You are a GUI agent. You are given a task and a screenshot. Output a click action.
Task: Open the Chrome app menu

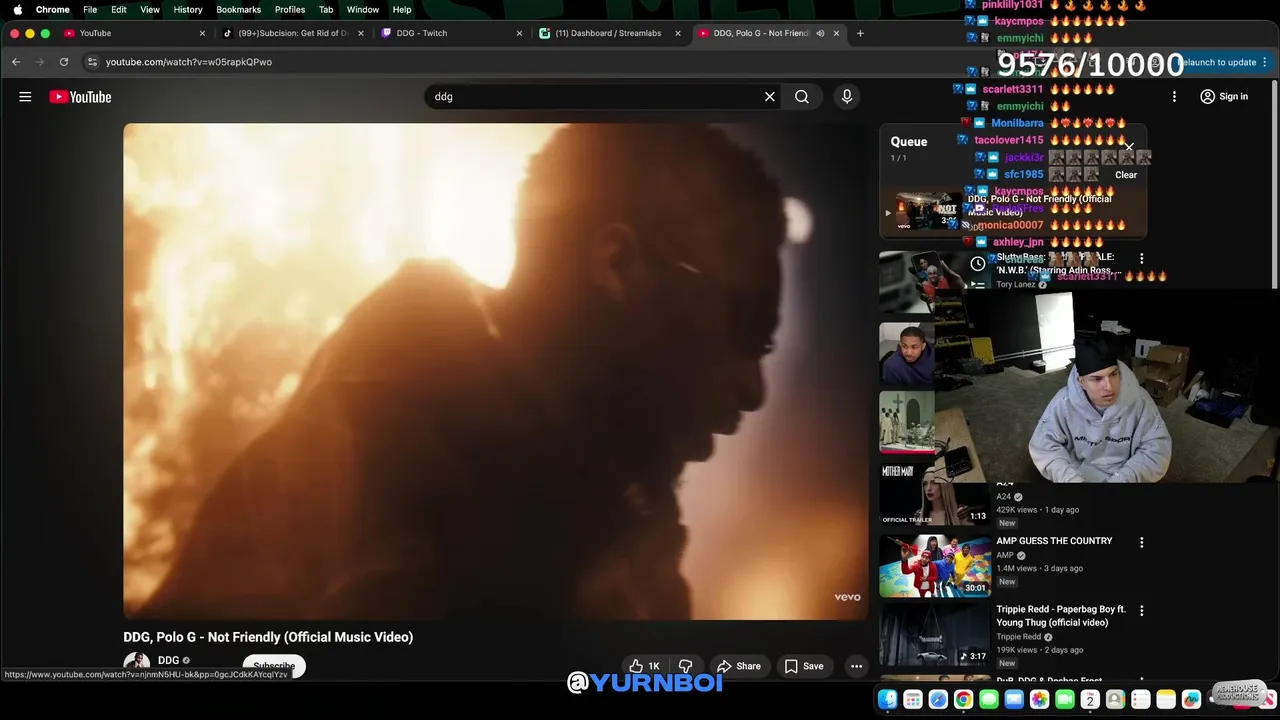pyautogui.click(x=52, y=9)
